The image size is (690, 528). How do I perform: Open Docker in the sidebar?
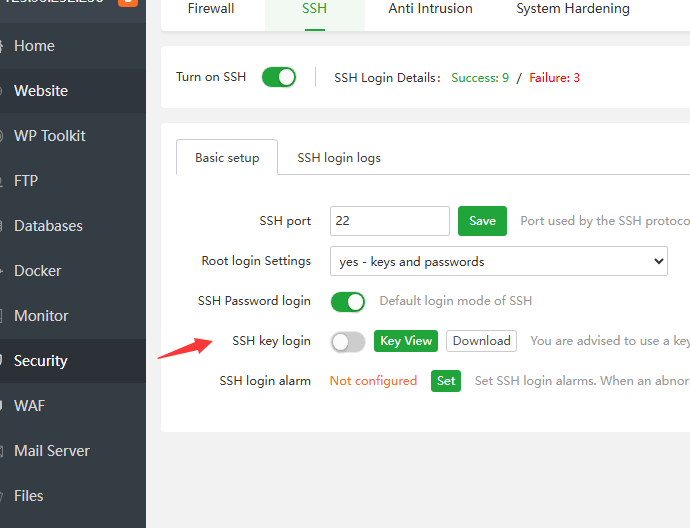pos(38,271)
